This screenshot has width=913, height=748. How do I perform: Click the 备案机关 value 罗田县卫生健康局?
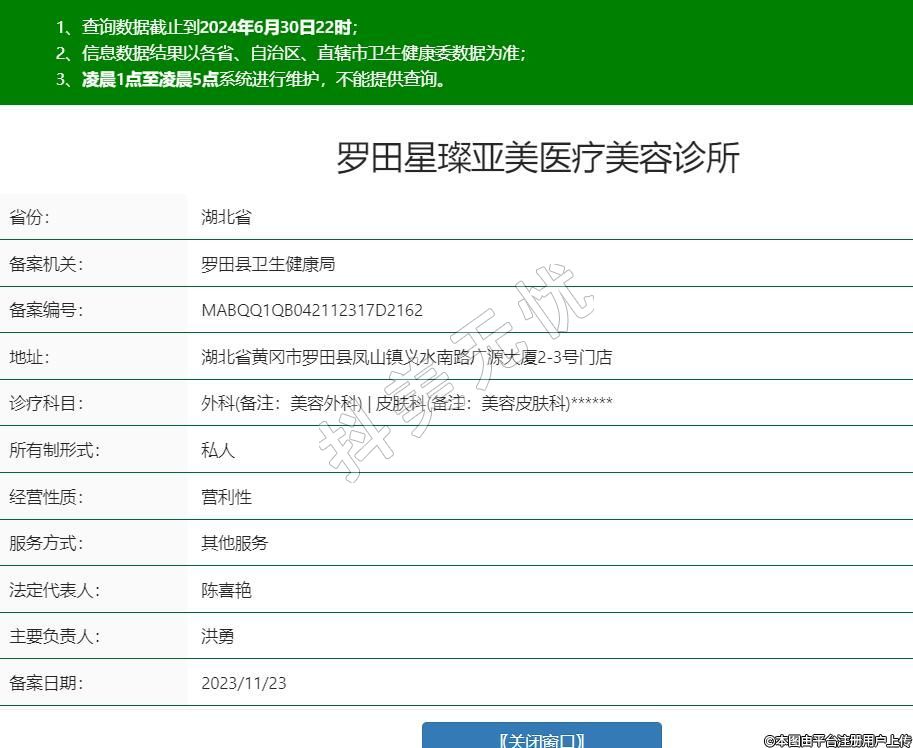pyautogui.click(x=268, y=264)
